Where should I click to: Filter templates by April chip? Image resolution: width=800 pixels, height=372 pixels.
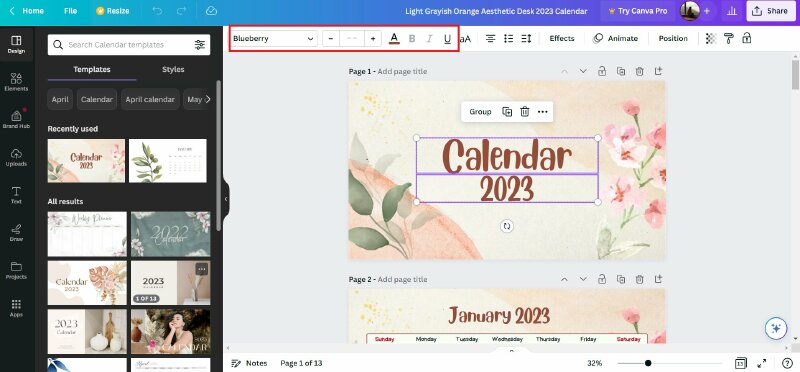(60, 100)
